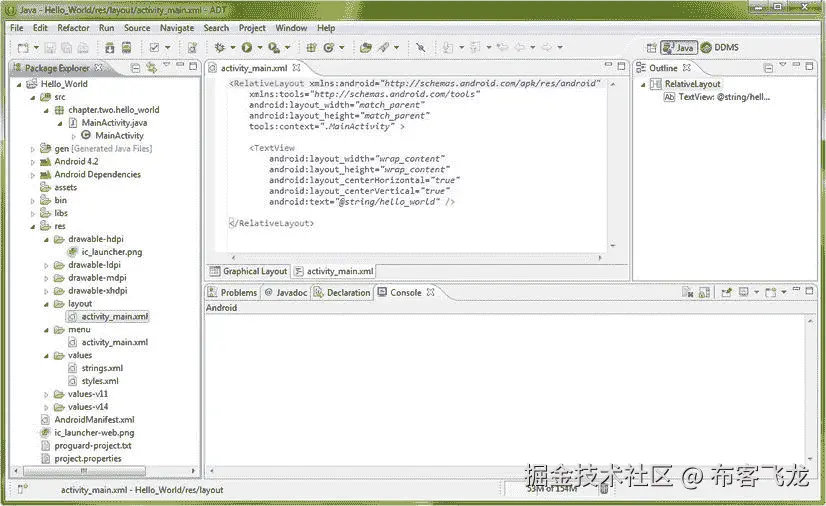Click the Pin Console icon
The width and height of the screenshot is (826, 506).
tap(726, 292)
